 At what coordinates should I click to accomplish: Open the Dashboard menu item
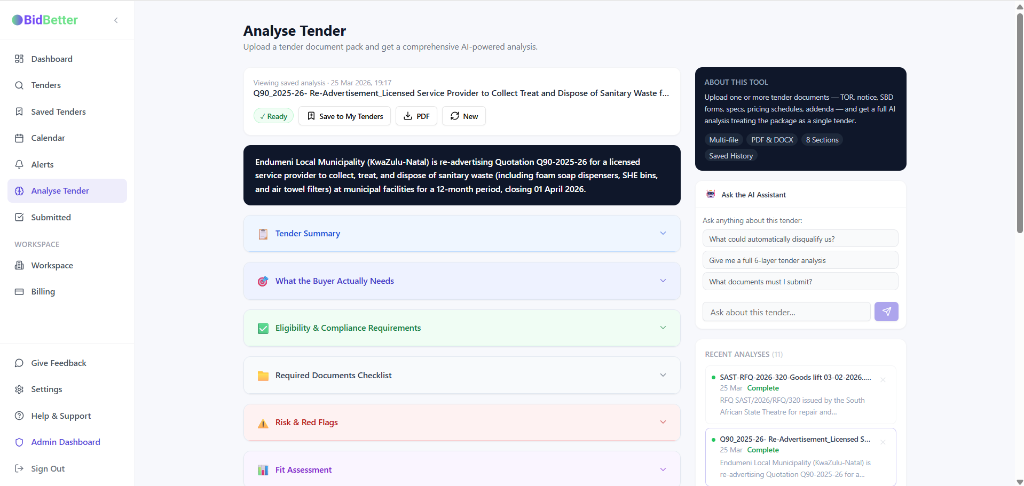pyautogui.click(x=67, y=59)
